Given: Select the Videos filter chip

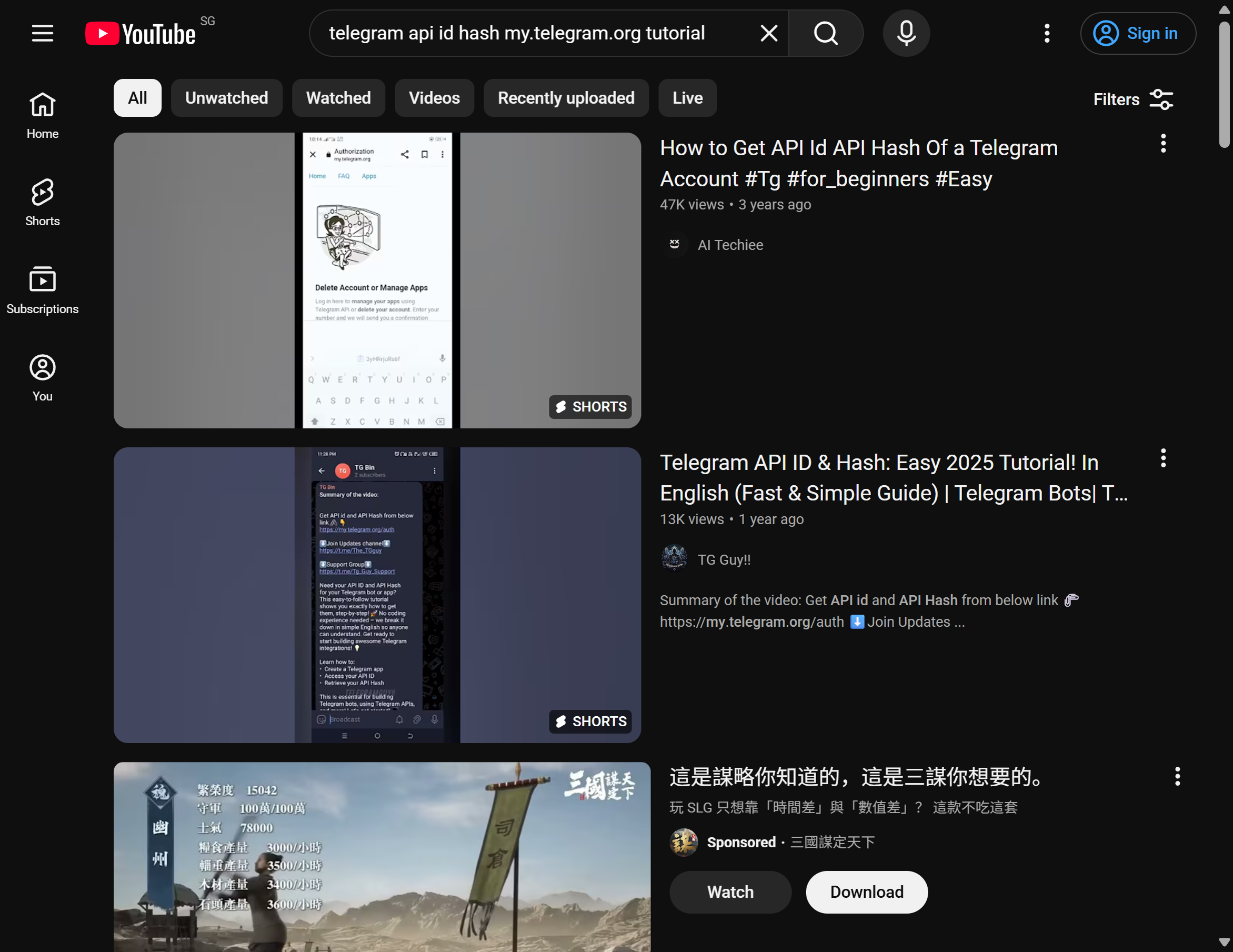Looking at the screenshot, I should pyautogui.click(x=434, y=98).
